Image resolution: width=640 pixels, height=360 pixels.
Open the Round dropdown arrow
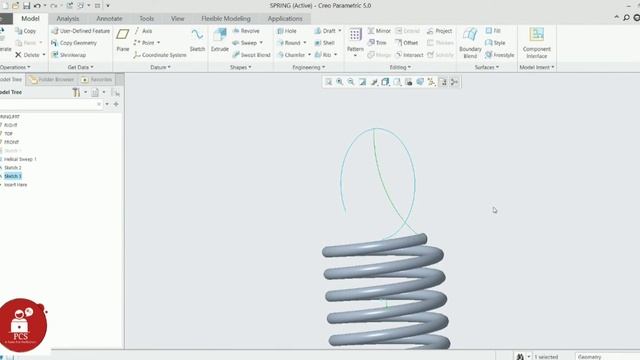(x=304, y=43)
